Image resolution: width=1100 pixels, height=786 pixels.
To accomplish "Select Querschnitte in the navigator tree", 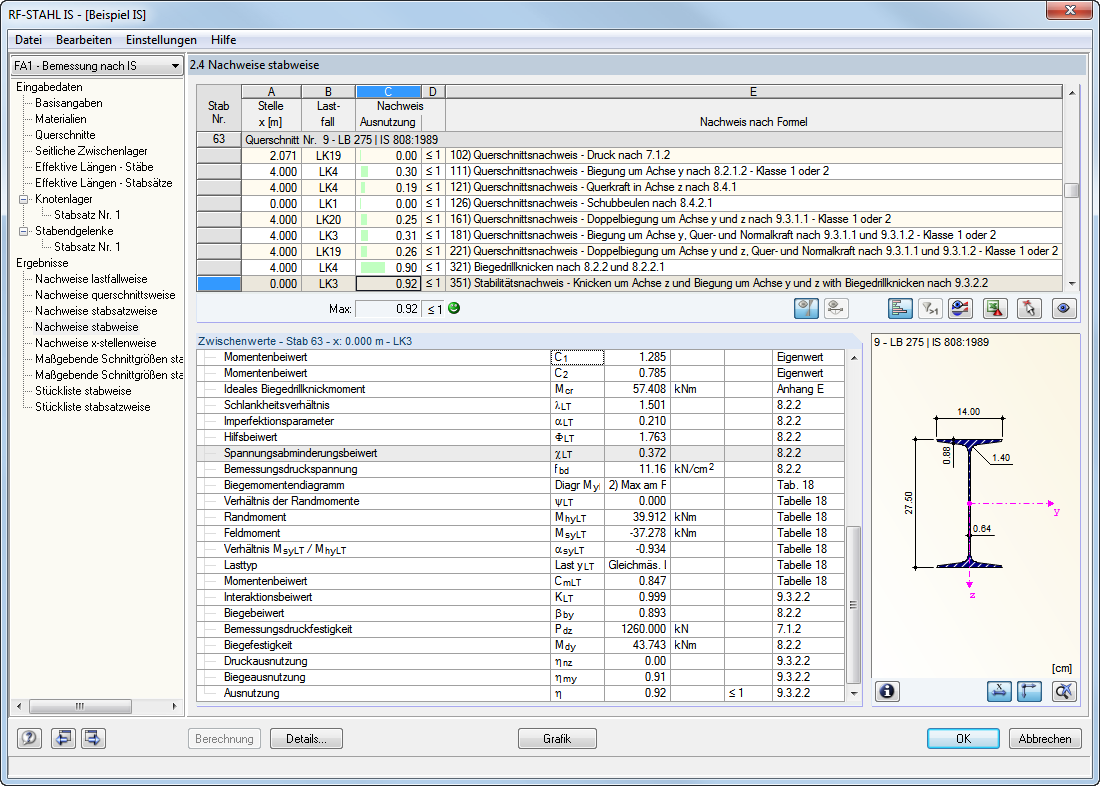I will tap(65, 135).
